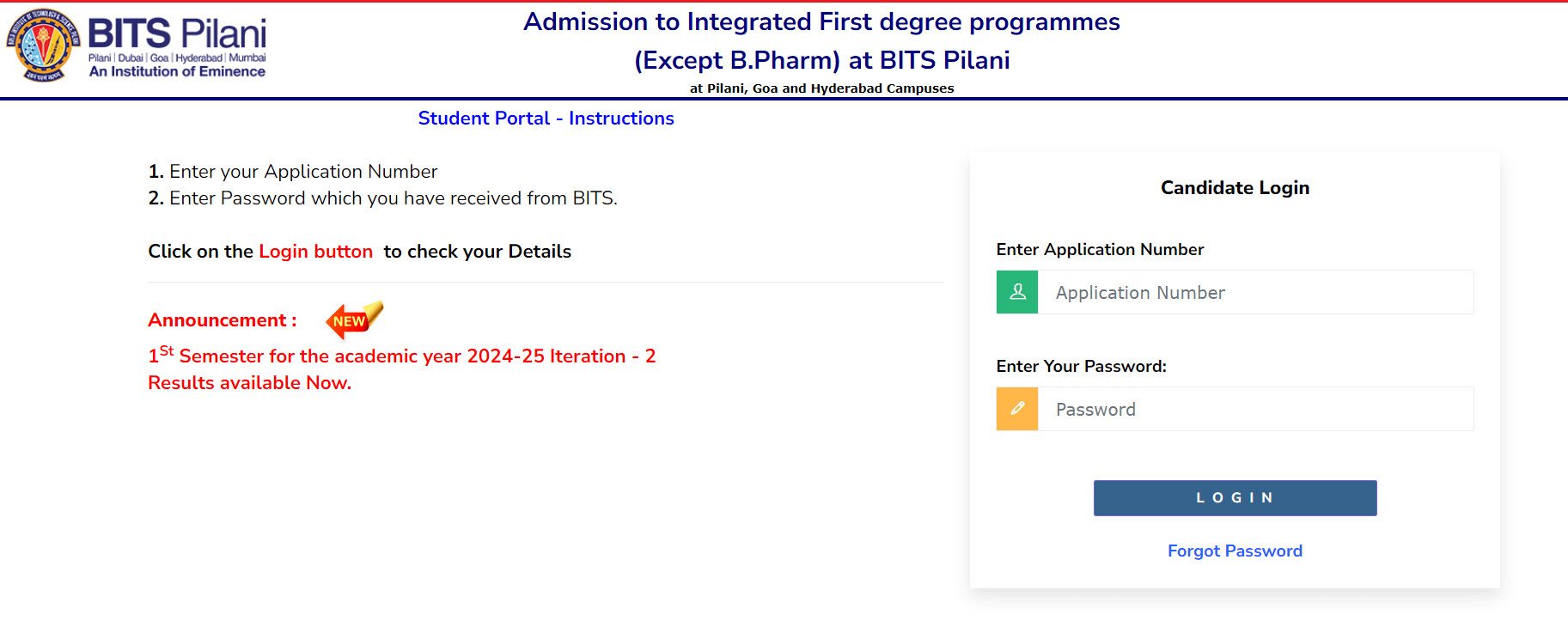Click the 'Enter Application Number' label
The width and height of the screenshot is (1568, 633).
[x=1100, y=249]
